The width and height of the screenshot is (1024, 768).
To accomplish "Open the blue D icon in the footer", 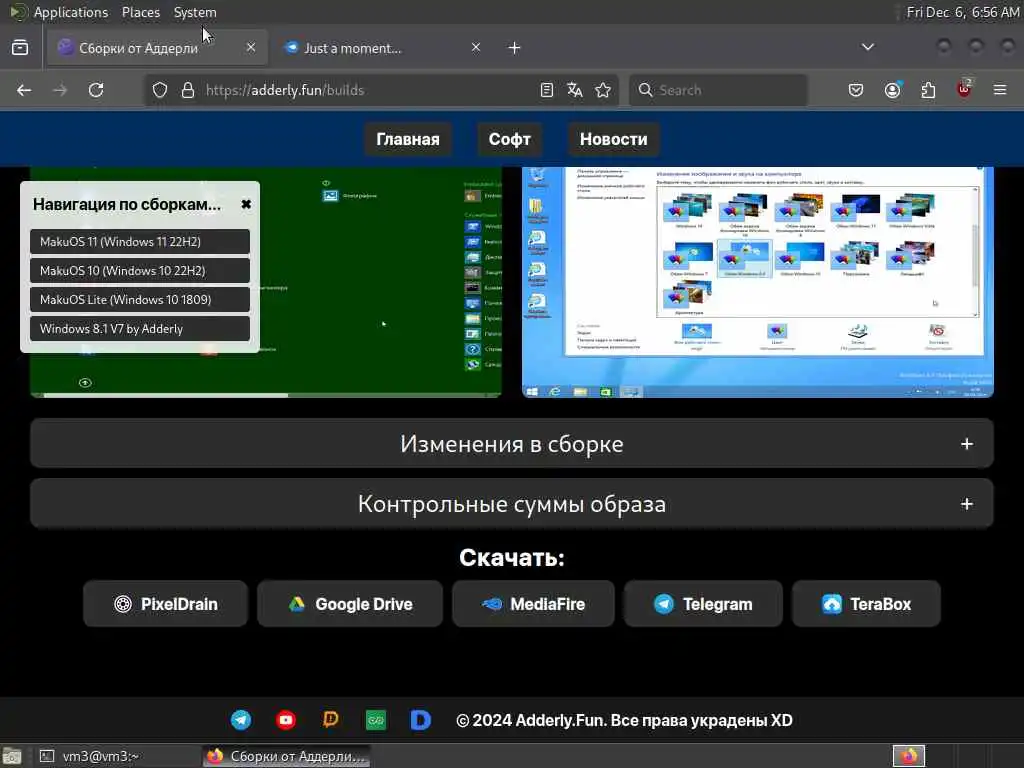I will 421,720.
